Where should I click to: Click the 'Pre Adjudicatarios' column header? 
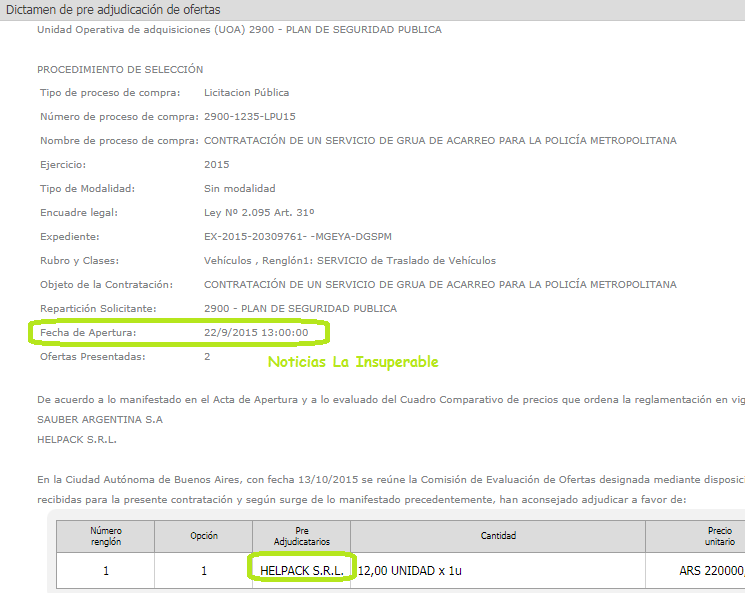coord(302,535)
